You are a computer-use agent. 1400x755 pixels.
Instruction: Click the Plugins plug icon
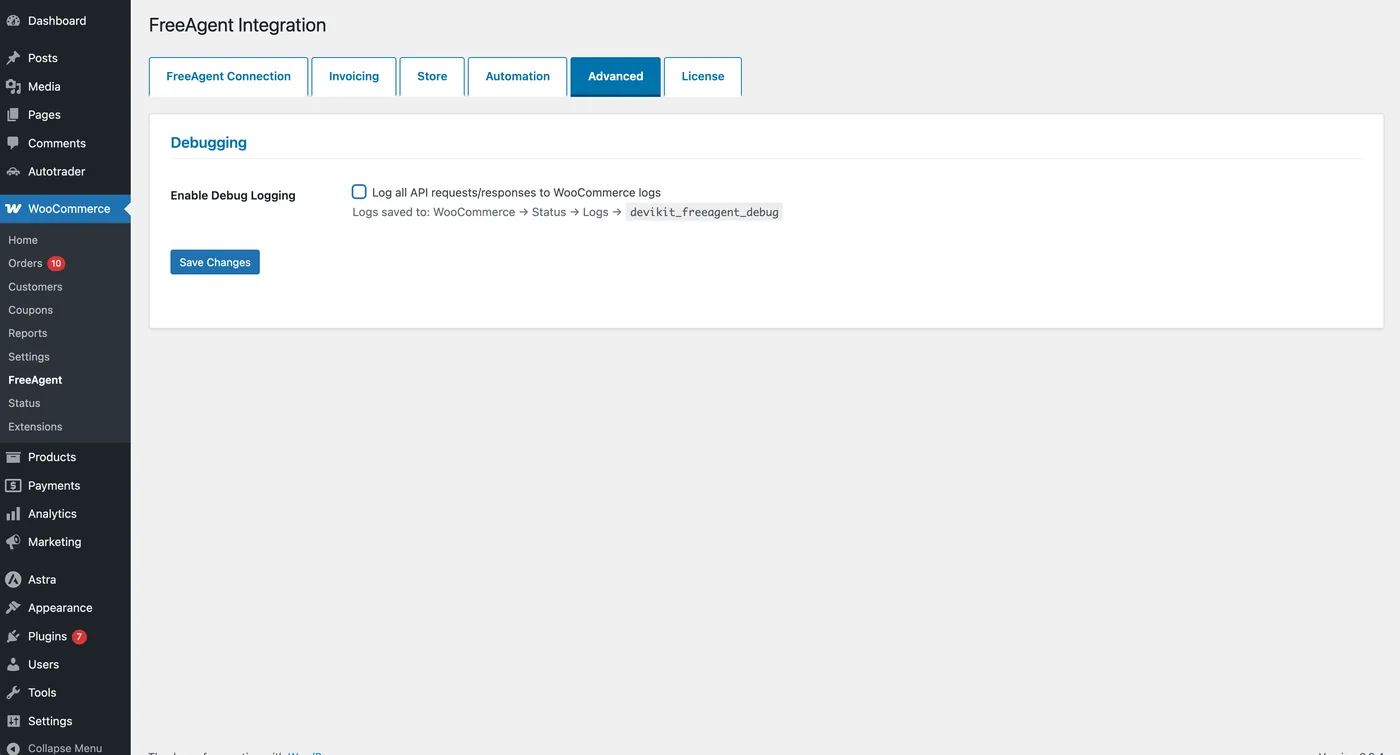13,636
